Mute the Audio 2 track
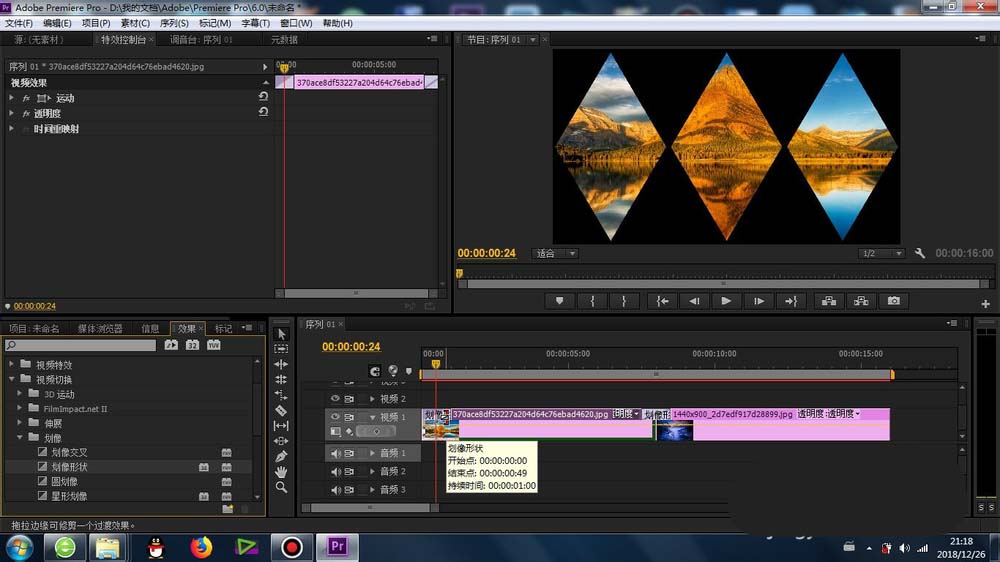1000x562 pixels. (x=335, y=471)
